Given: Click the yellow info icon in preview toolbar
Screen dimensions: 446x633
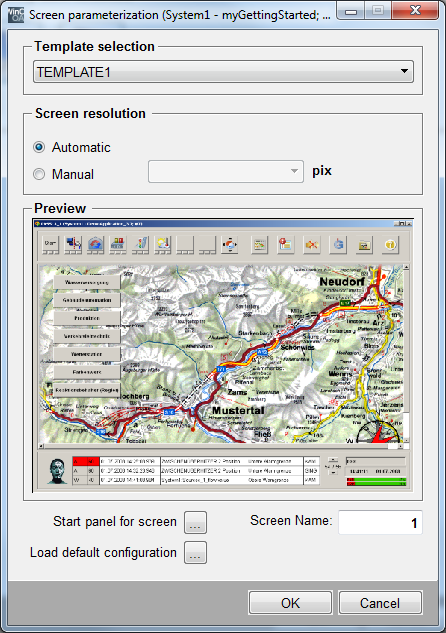Looking at the screenshot, I should tap(390, 245).
